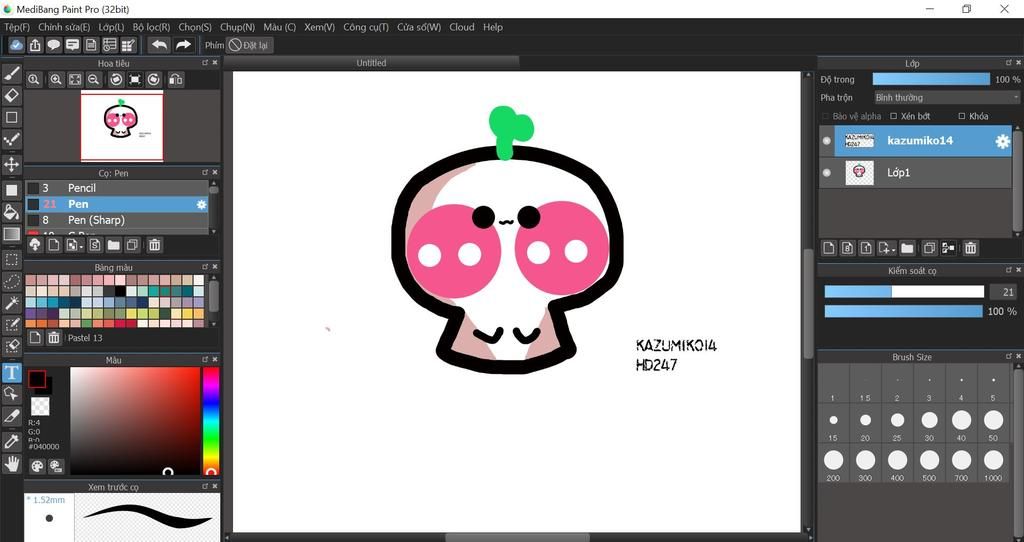Open the Bộ lọc(R) menu
The image size is (1024, 542).
pyautogui.click(x=152, y=27)
